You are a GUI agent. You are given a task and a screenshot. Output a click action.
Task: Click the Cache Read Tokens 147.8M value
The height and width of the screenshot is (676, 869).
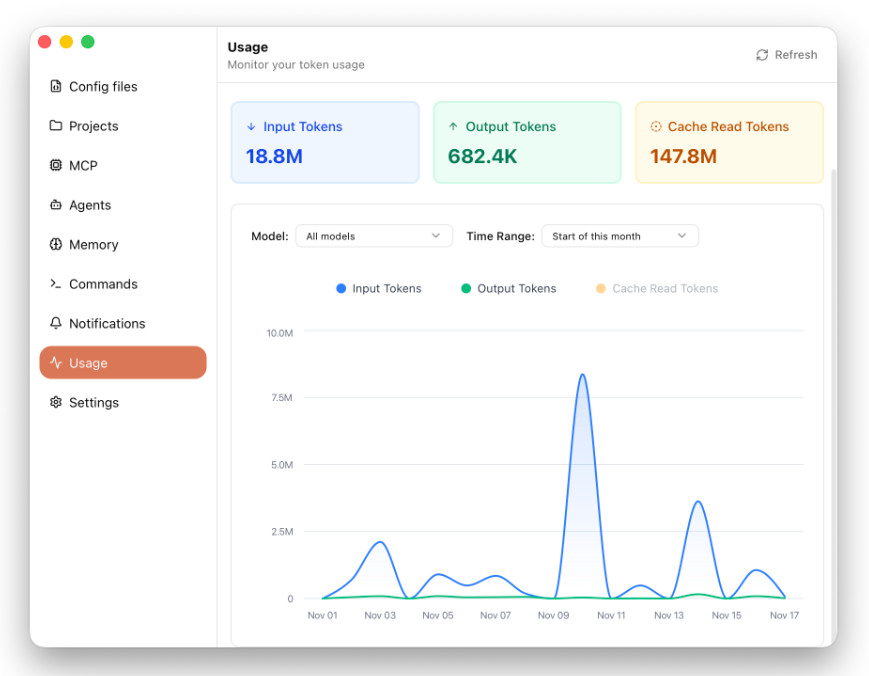point(683,156)
